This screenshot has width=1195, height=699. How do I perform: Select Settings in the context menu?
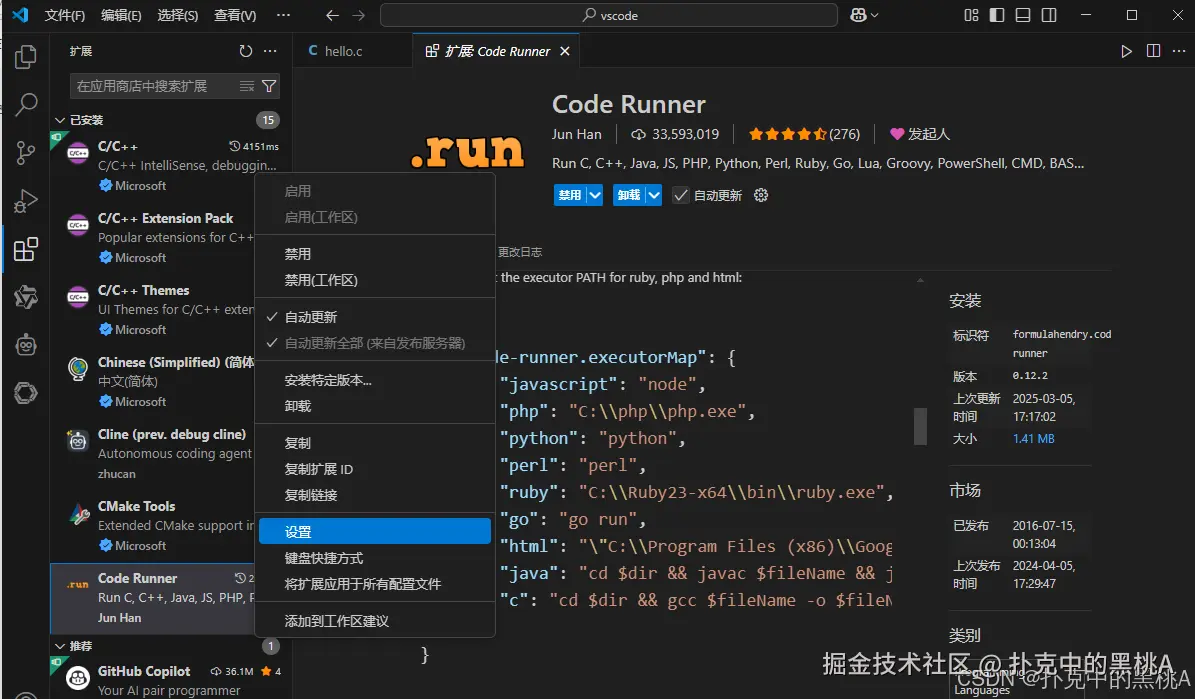pyautogui.click(x=374, y=532)
